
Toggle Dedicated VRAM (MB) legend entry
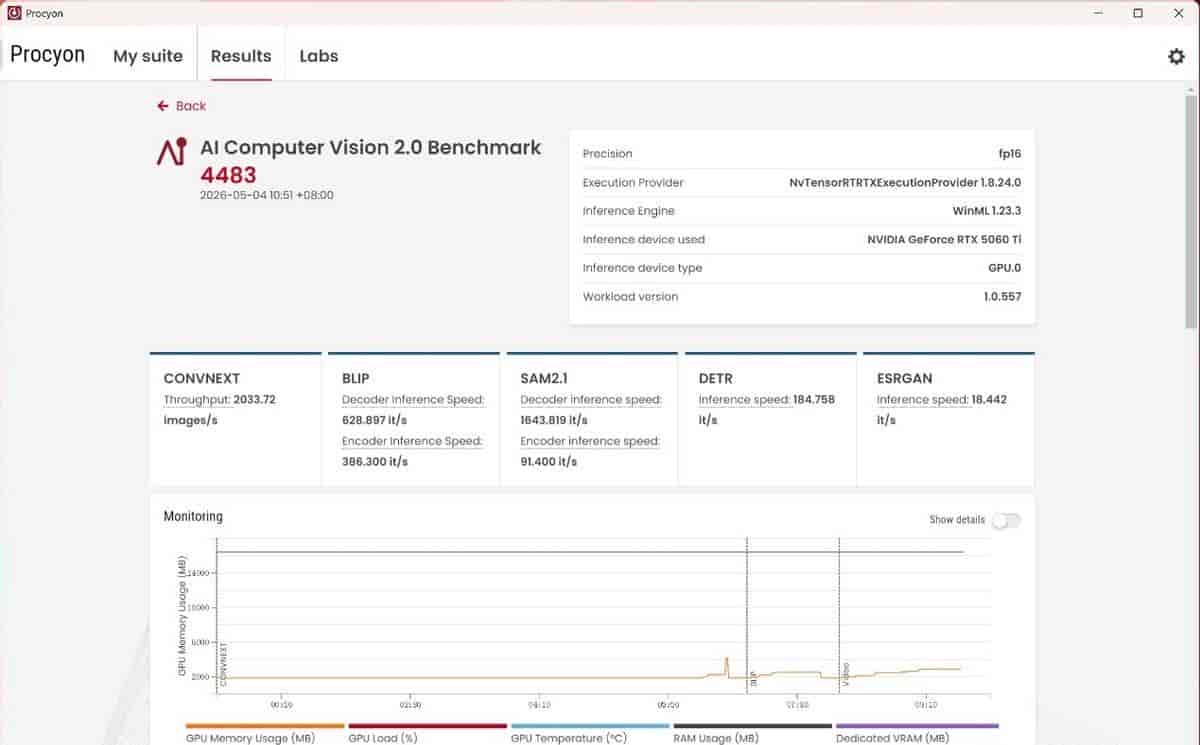pos(916,733)
